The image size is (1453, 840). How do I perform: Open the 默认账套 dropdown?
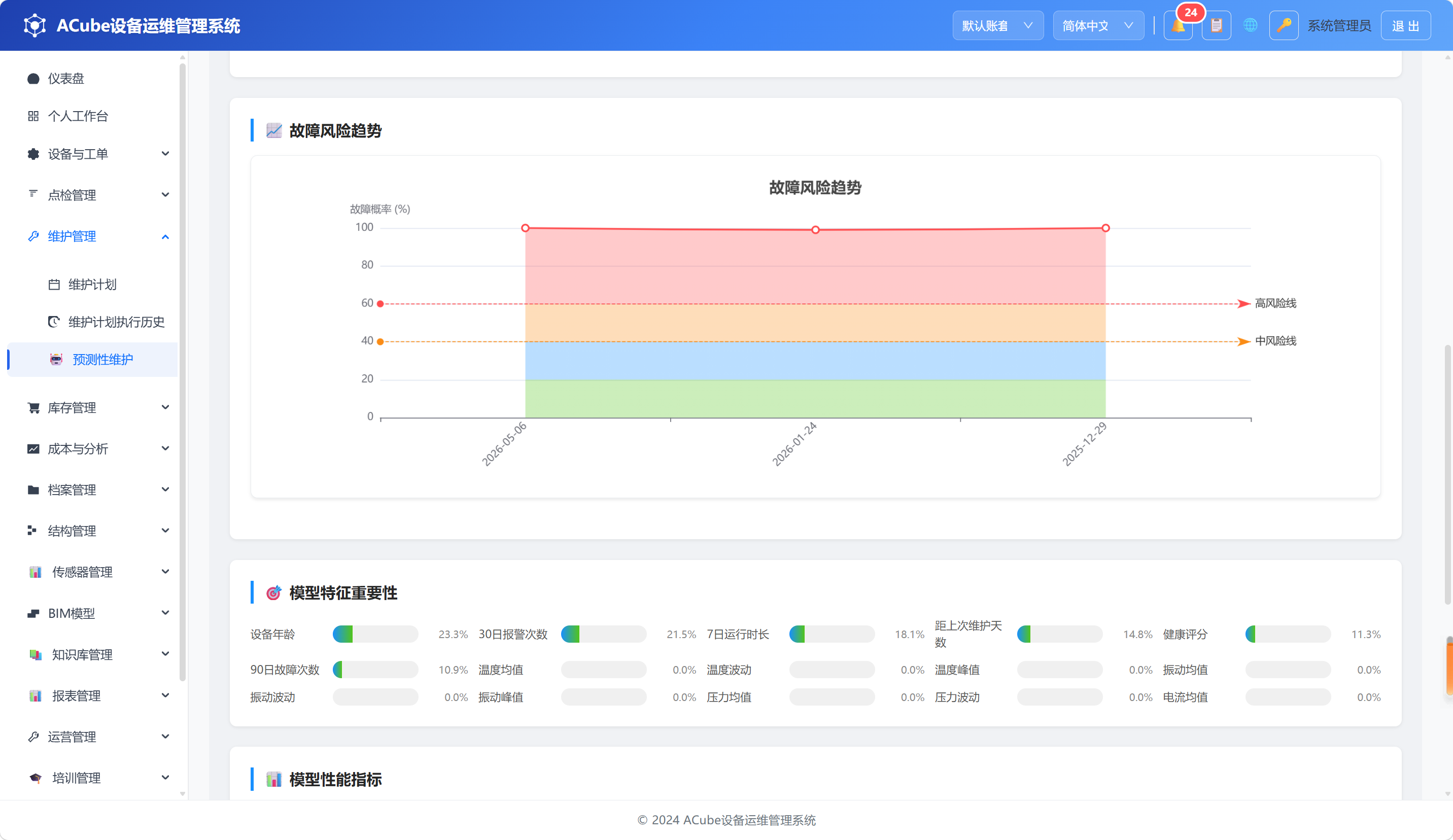pos(997,26)
